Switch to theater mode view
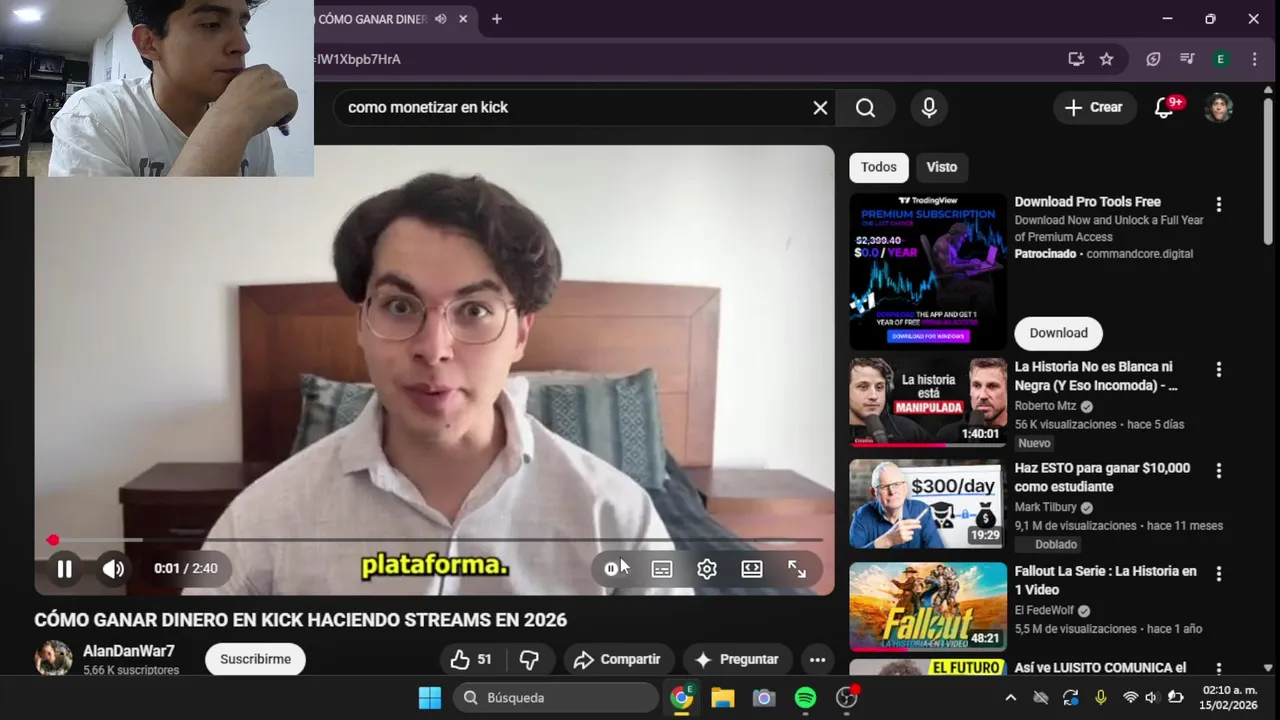Screen dimensions: 1280x720 tap(752, 569)
